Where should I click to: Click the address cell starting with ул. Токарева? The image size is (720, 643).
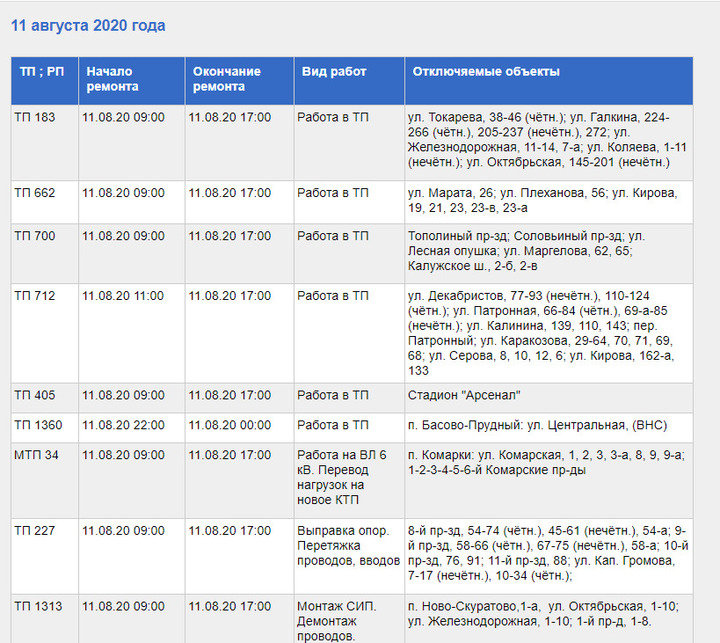[547, 139]
